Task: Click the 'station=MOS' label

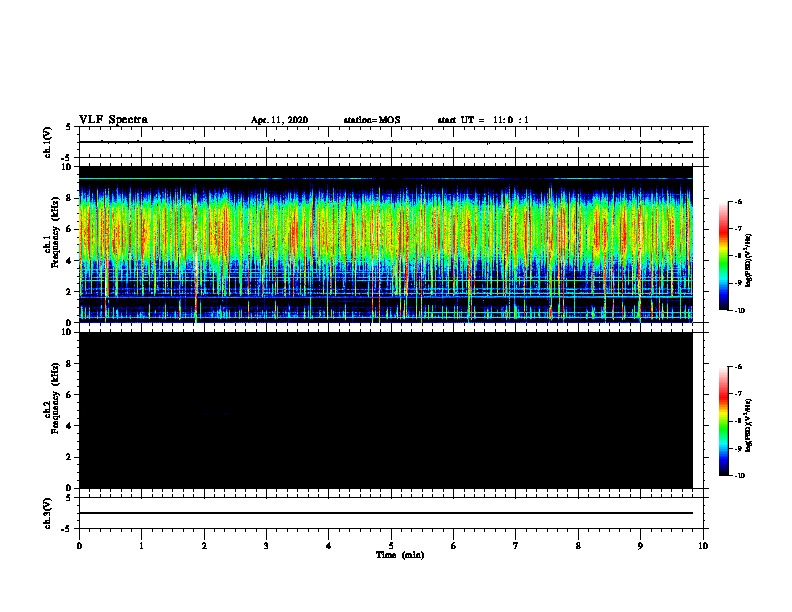Action: [372, 120]
